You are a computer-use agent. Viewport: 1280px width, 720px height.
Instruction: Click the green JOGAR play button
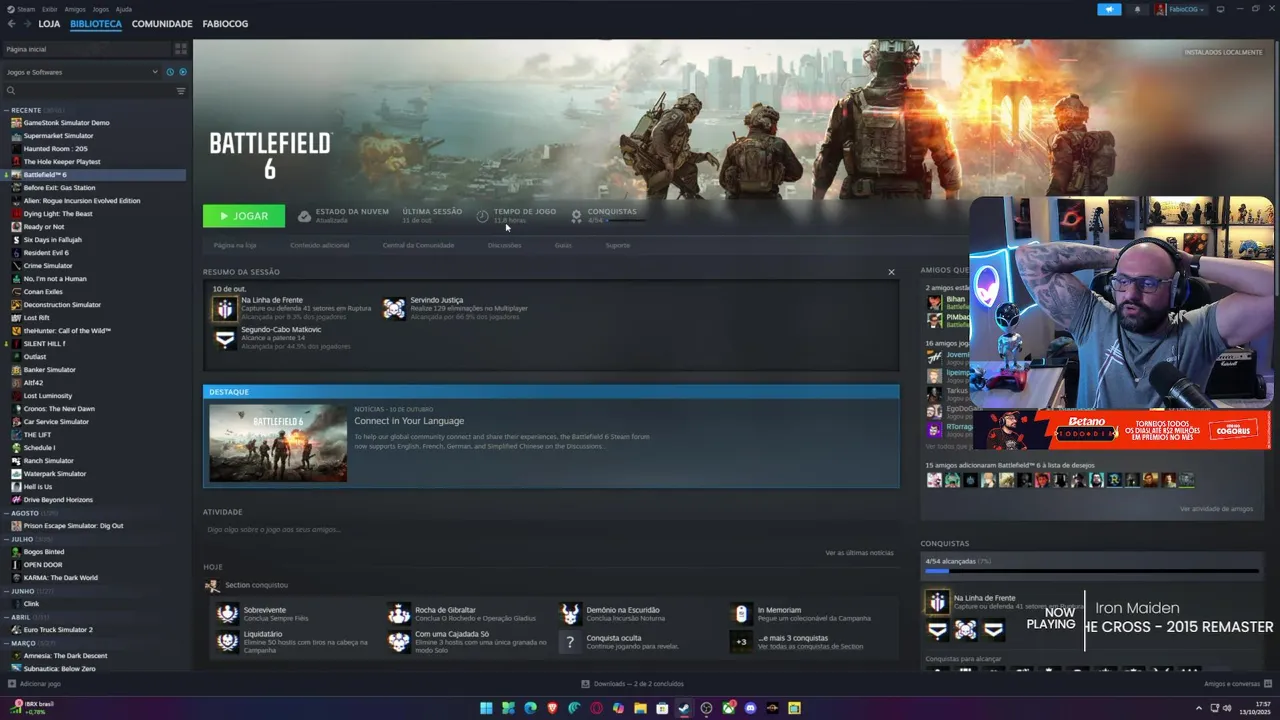244,216
